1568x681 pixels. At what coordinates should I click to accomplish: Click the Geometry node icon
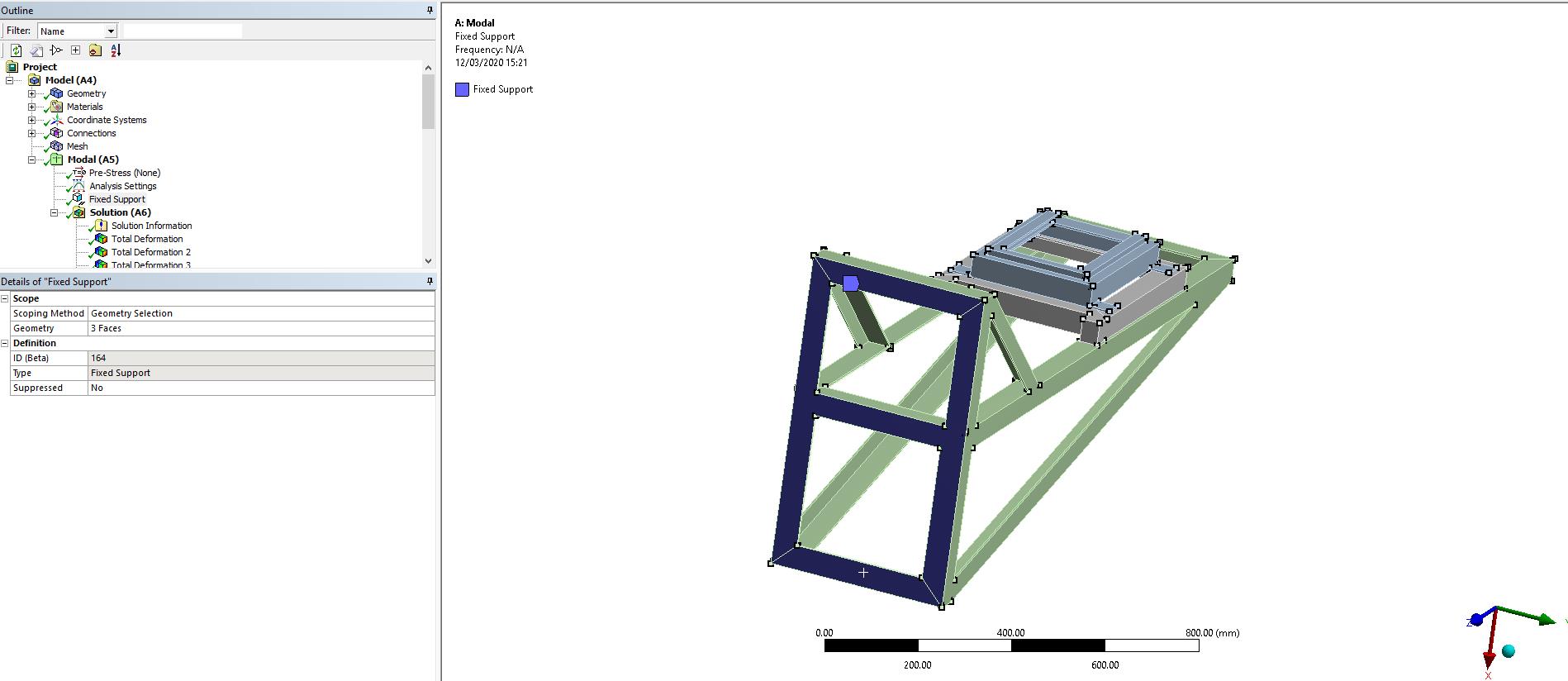56,93
